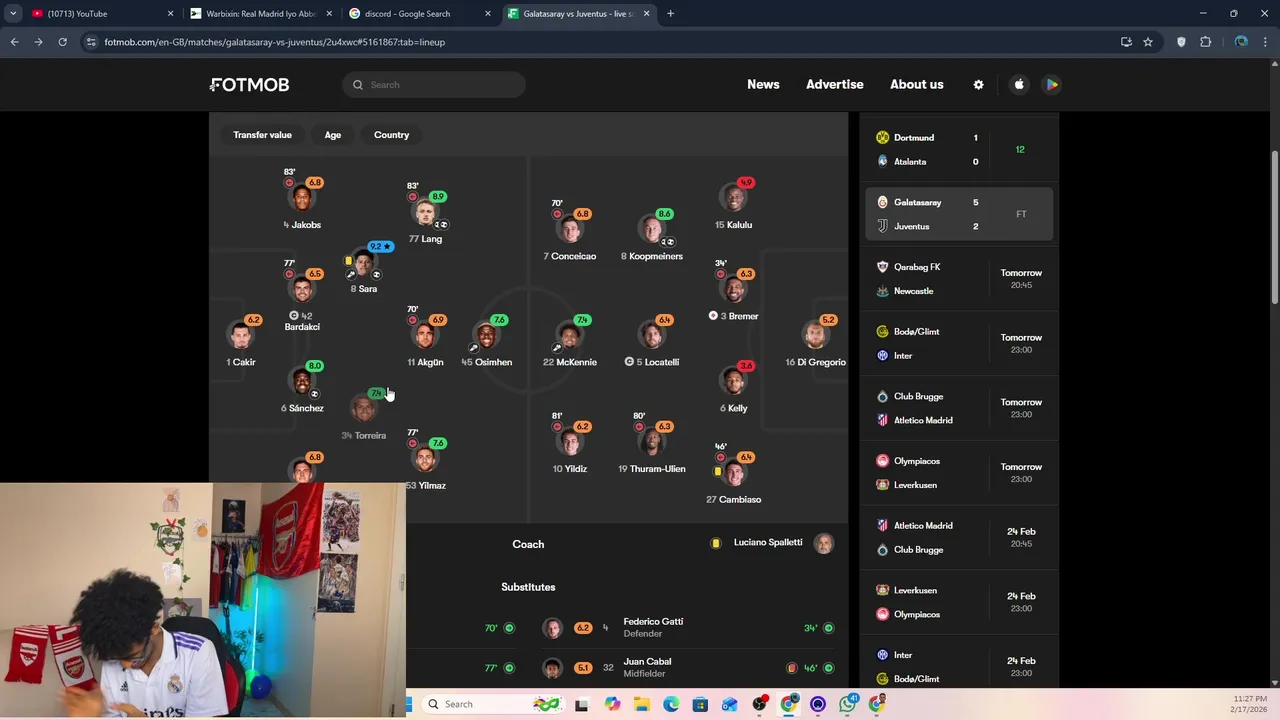
Task: Switch to the YouTube browser tab
Action: tap(100, 14)
